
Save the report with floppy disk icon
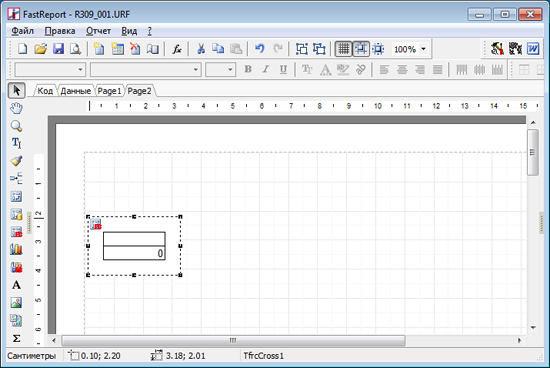[x=58, y=49]
